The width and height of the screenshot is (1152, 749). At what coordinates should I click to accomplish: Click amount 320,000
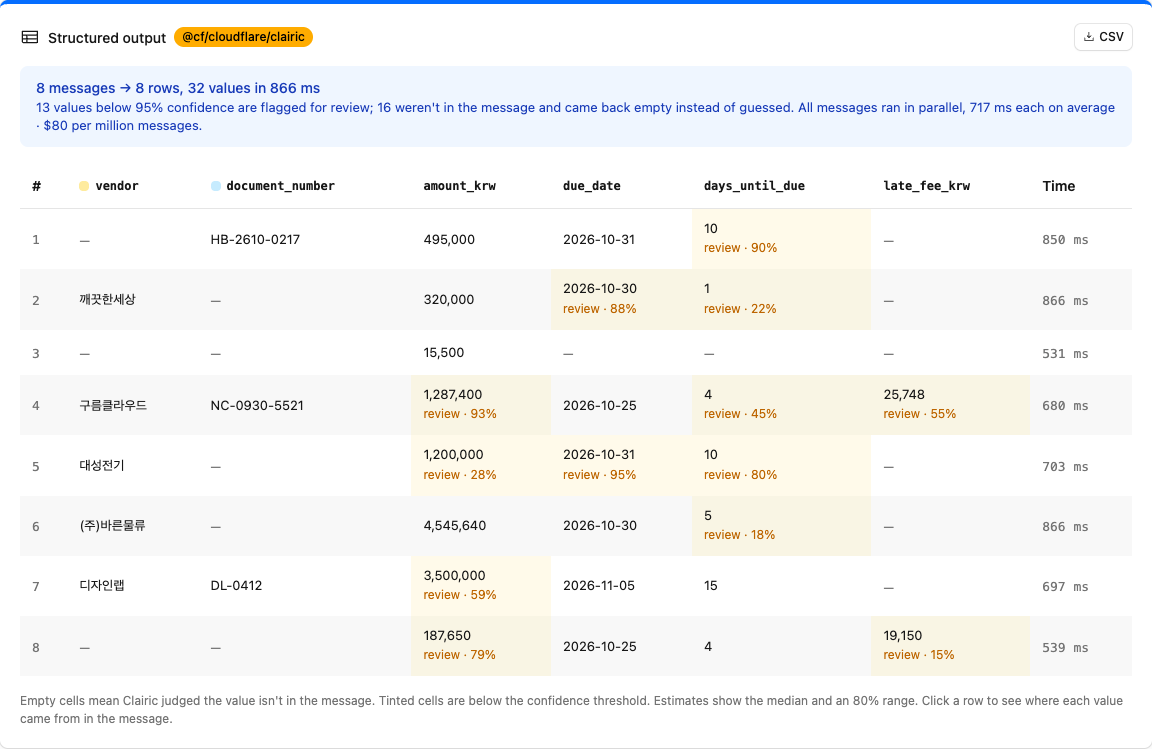click(449, 300)
